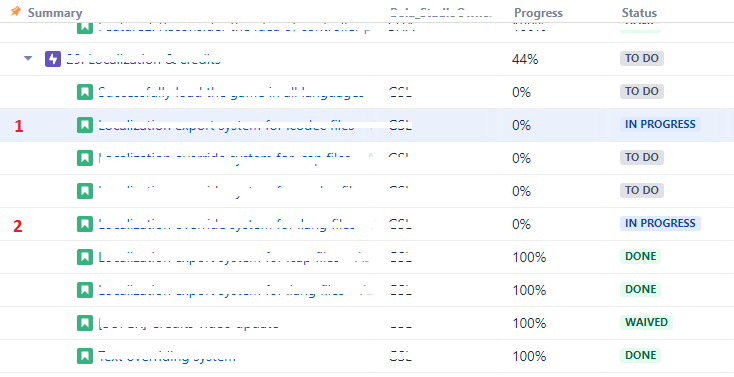734x377 pixels.
Task: Open IN PROGRESS status on row marked 1
Action: point(660,124)
